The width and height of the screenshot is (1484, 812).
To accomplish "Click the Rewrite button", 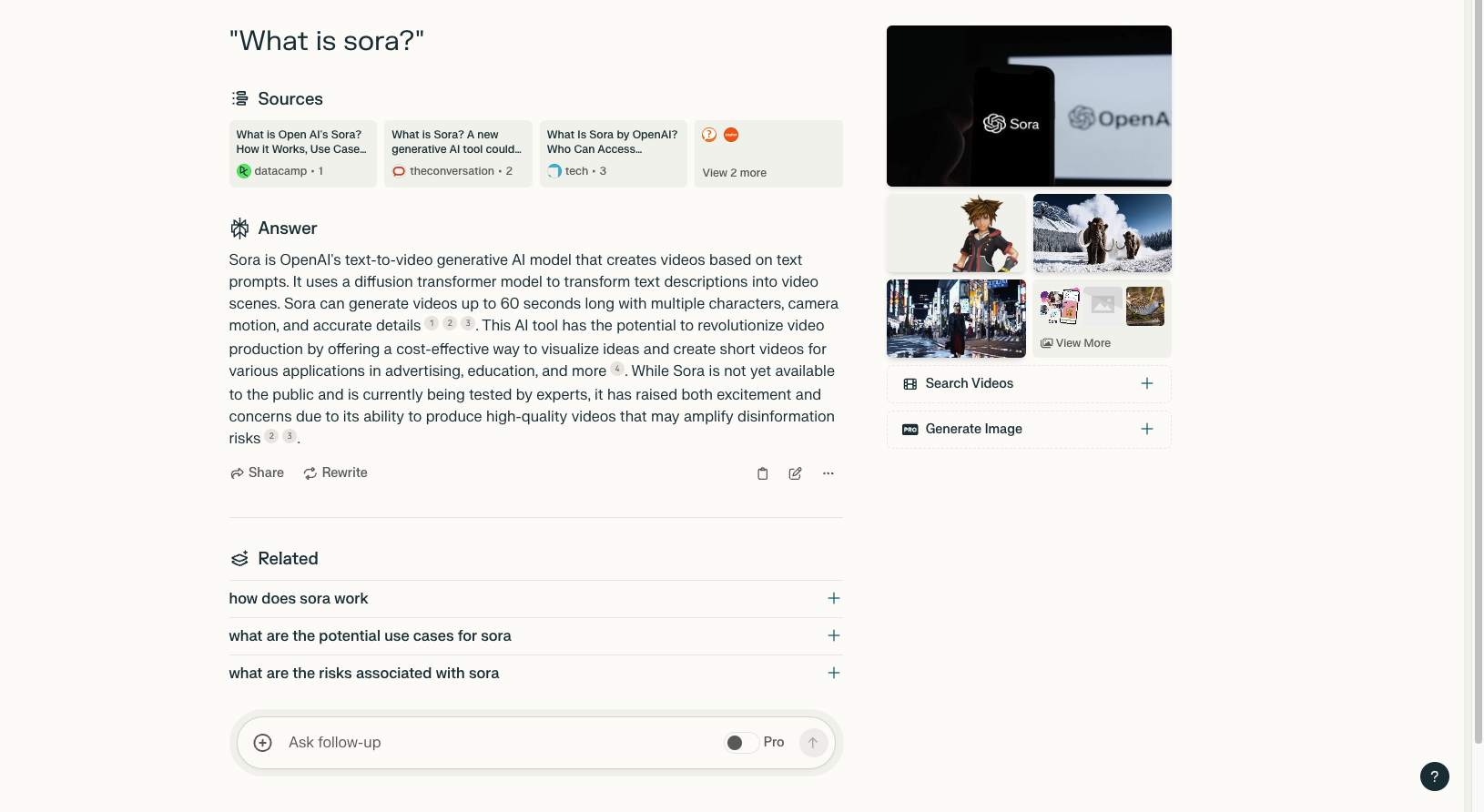I will 336,473.
